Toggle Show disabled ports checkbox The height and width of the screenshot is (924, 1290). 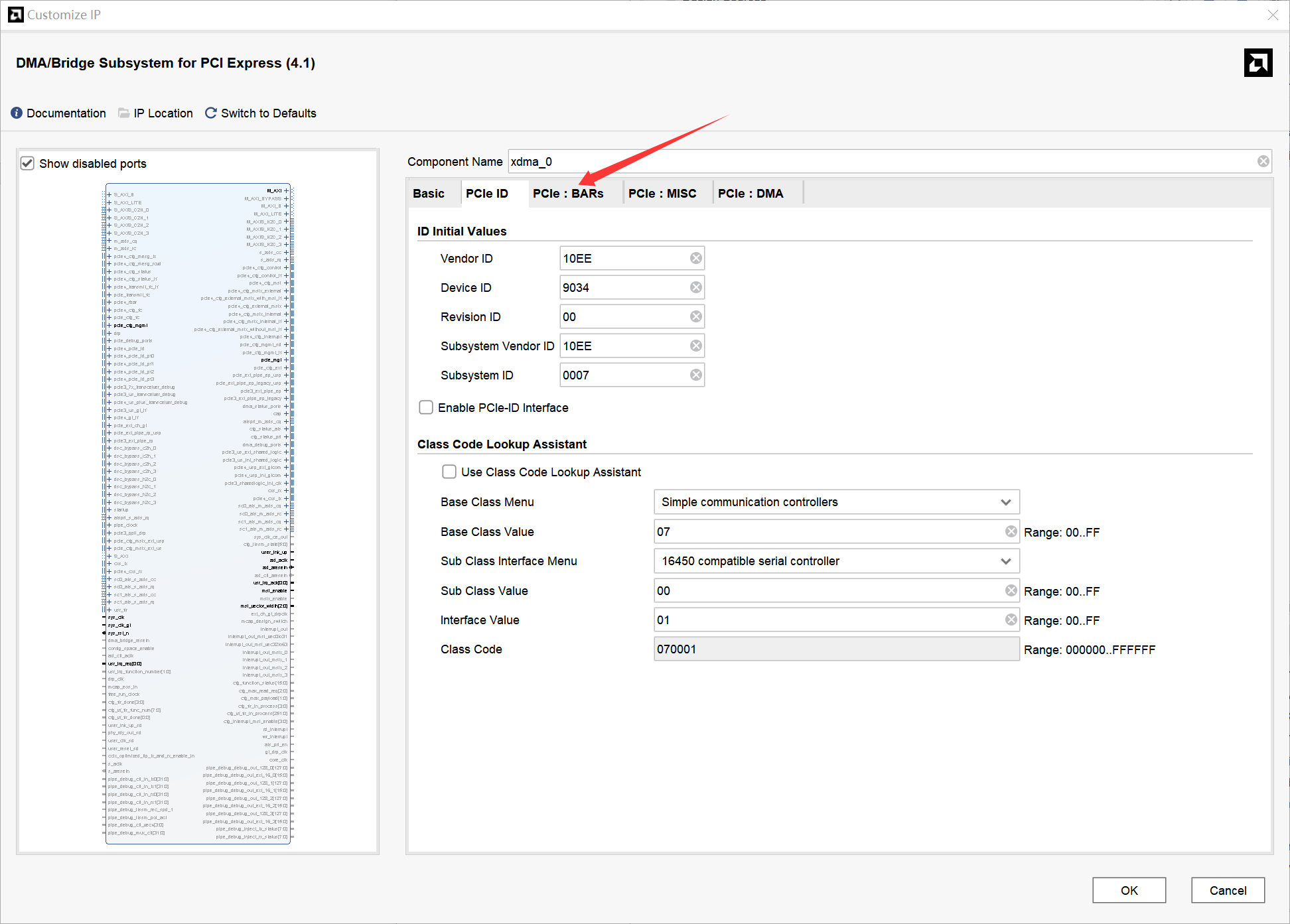[27, 163]
